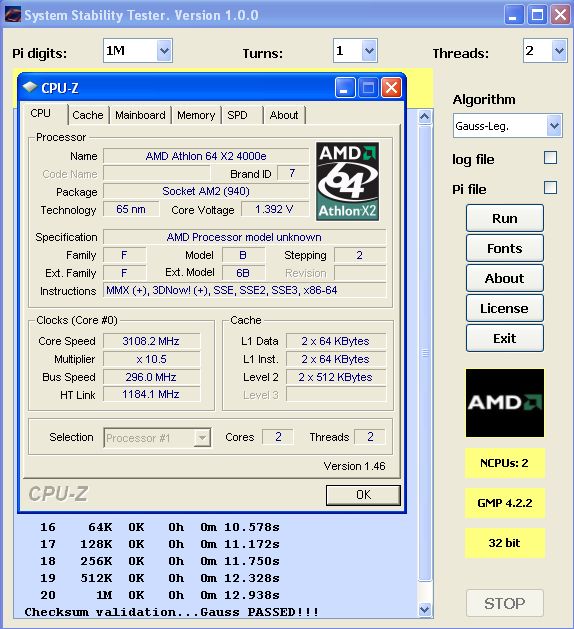This screenshot has width=574, height=629.
Task: Click result row 18 for 256K digits
Action: (x=160, y=561)
